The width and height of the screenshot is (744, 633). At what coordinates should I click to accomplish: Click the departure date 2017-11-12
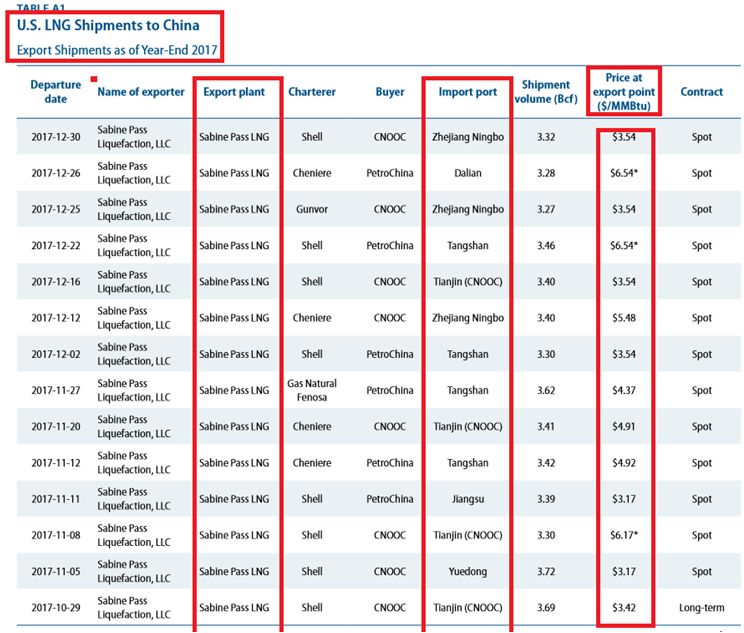(56, 463)
